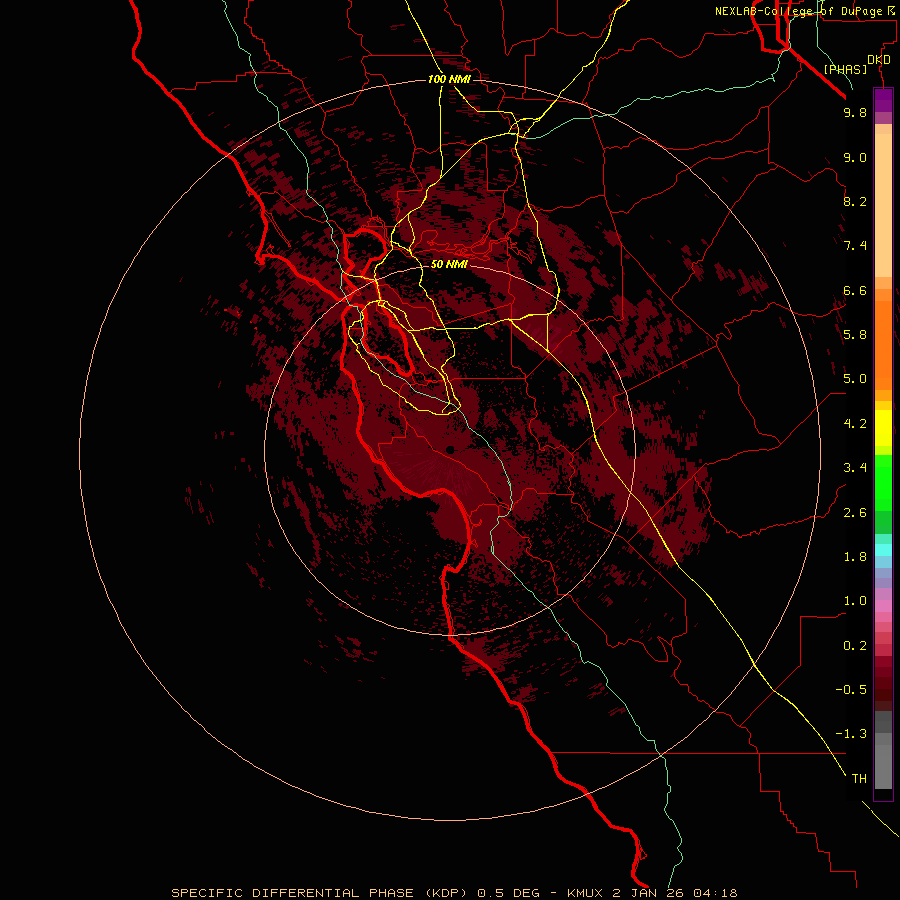Click the "100 NMI" range ring label
900x900 pixels.
tap(449, 79)
